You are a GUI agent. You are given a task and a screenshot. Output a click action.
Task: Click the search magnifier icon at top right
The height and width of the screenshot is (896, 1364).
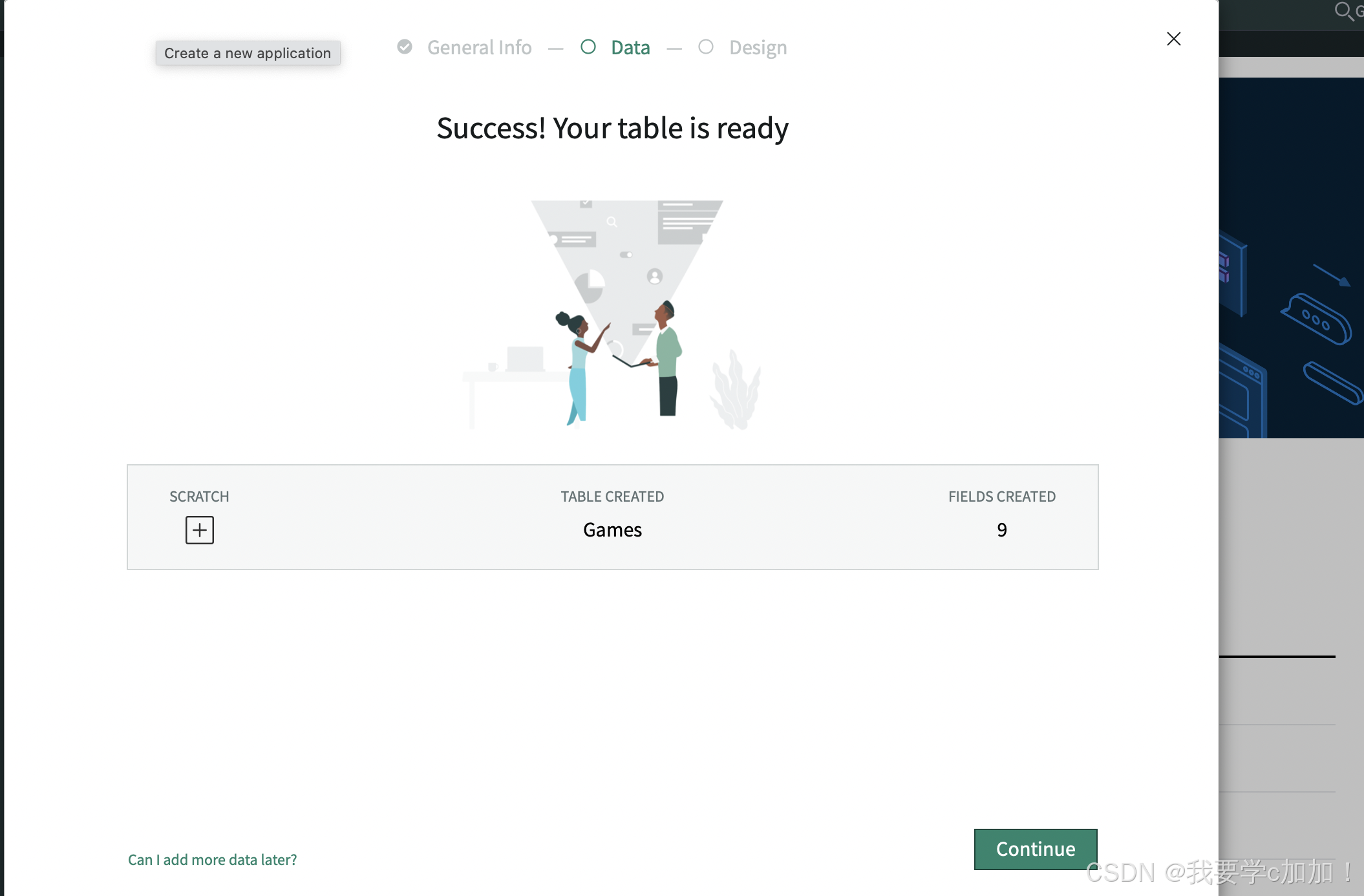(1343, 11)
